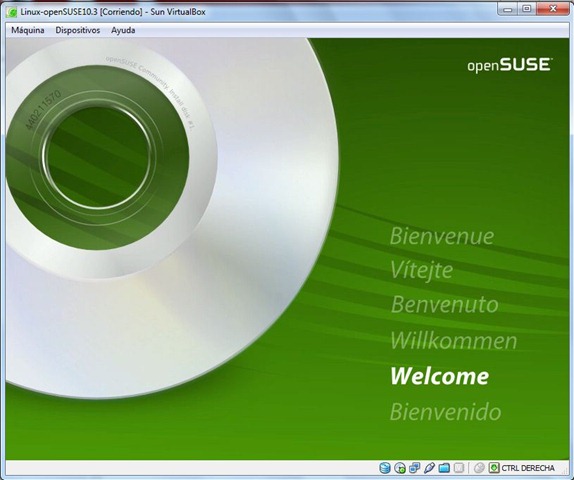Click the CD/DVD drive status icon
The width and height of the screenshot is (574, 480).
400,468
